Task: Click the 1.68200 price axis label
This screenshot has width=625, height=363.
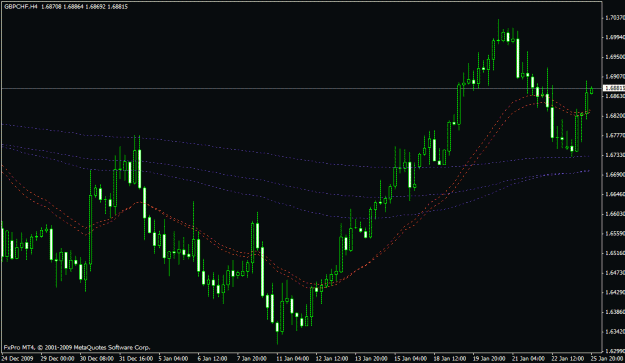Action: click(615, 116)
